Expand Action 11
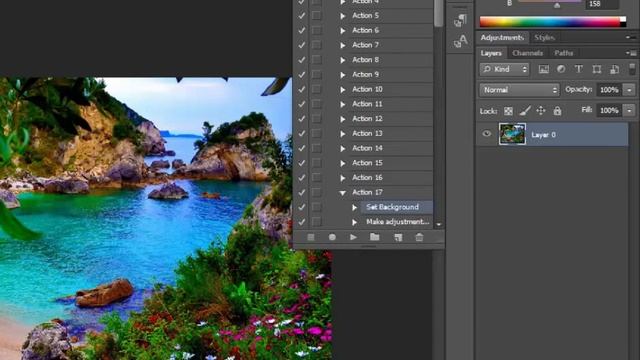The height and width of the screenshot is (360, 640). (x=343, y=104)
